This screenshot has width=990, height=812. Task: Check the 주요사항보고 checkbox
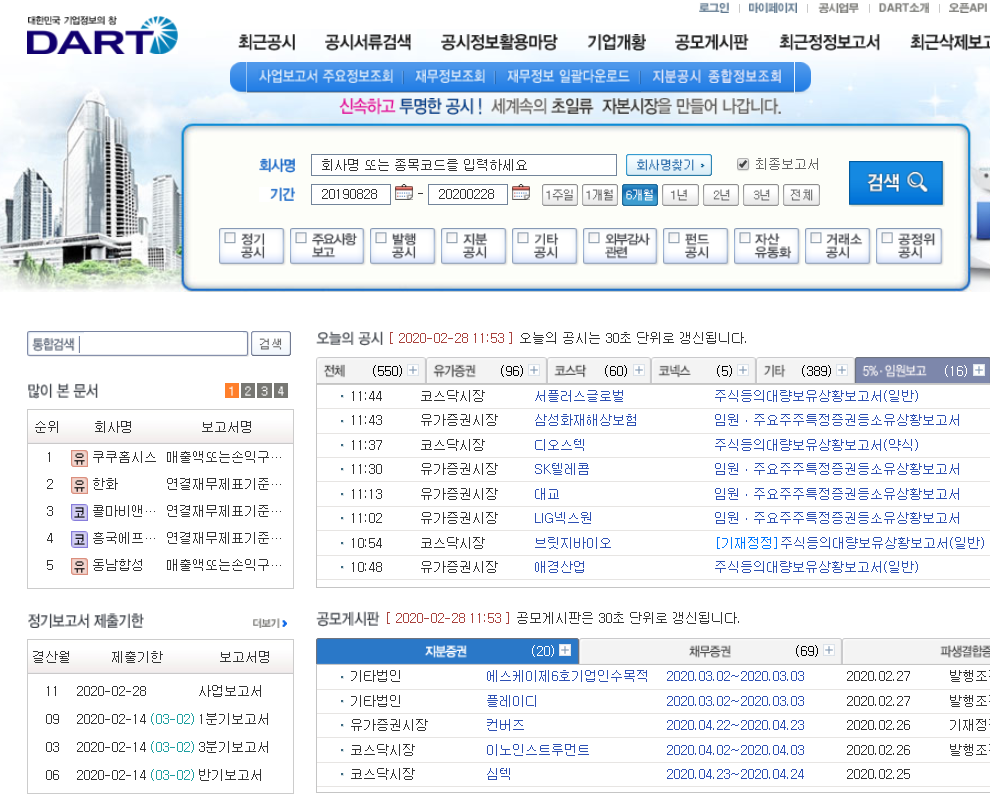(x=301, y=238)
